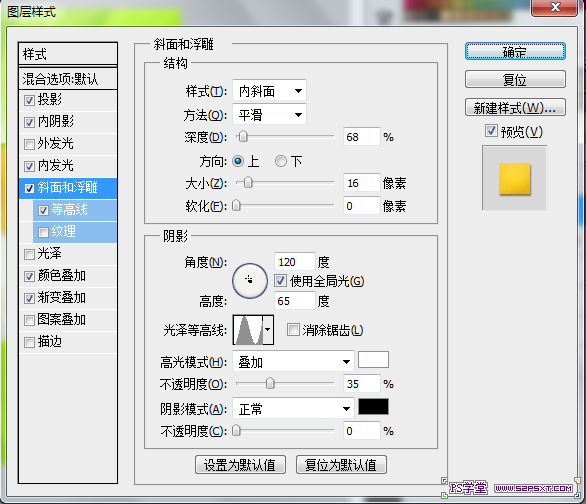Click the 深度 depth slider handle
The width and height of the screenshot is (586, 504).
point(243,137)
